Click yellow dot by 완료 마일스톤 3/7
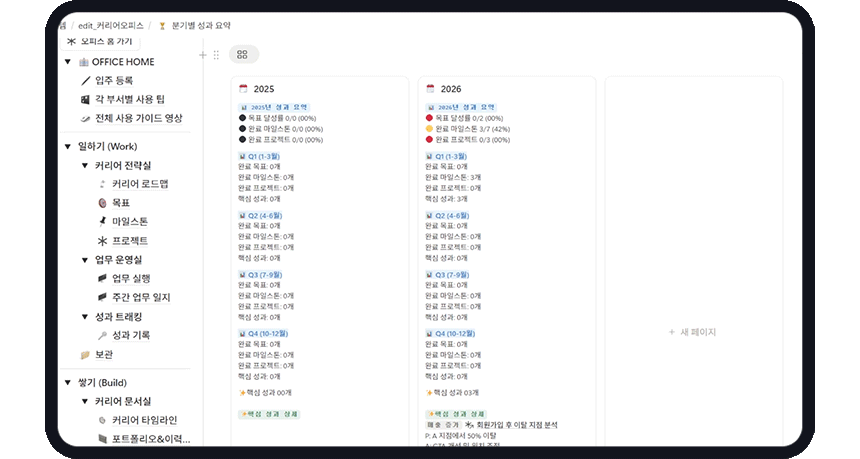 pos(429,129)
